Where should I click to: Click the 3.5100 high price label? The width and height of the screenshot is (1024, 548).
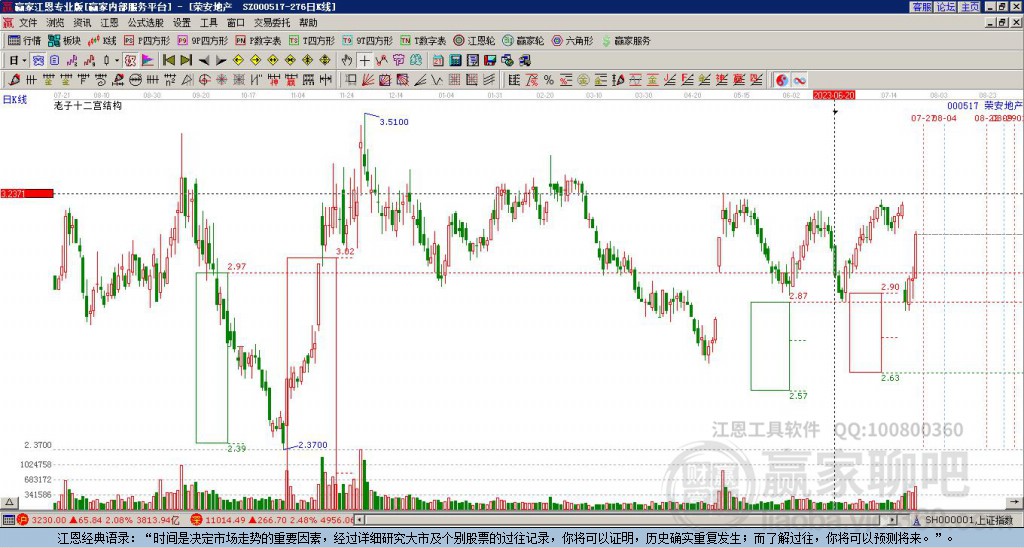click(x=394, y=121)
